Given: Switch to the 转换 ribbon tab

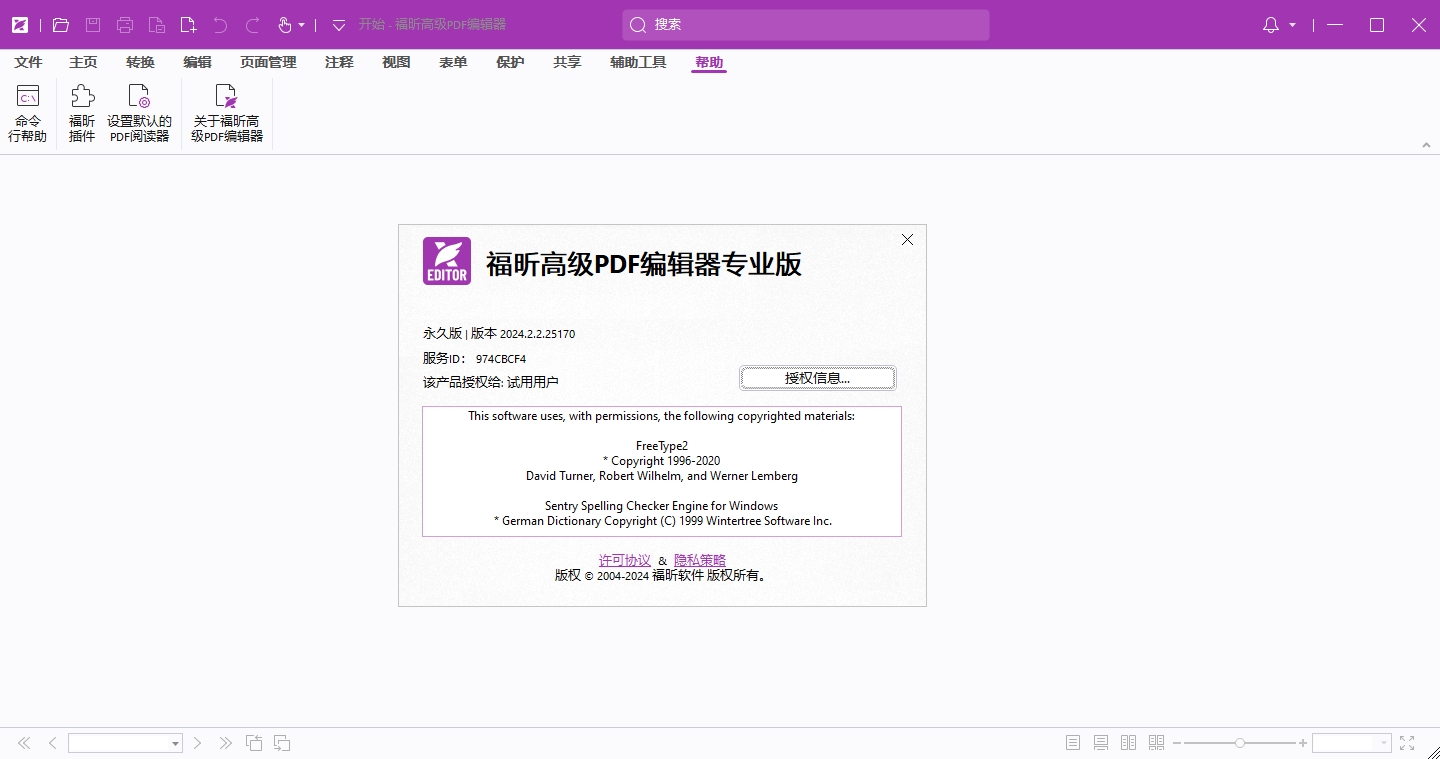Looking at the screenshot, I should tap(140, 62).
